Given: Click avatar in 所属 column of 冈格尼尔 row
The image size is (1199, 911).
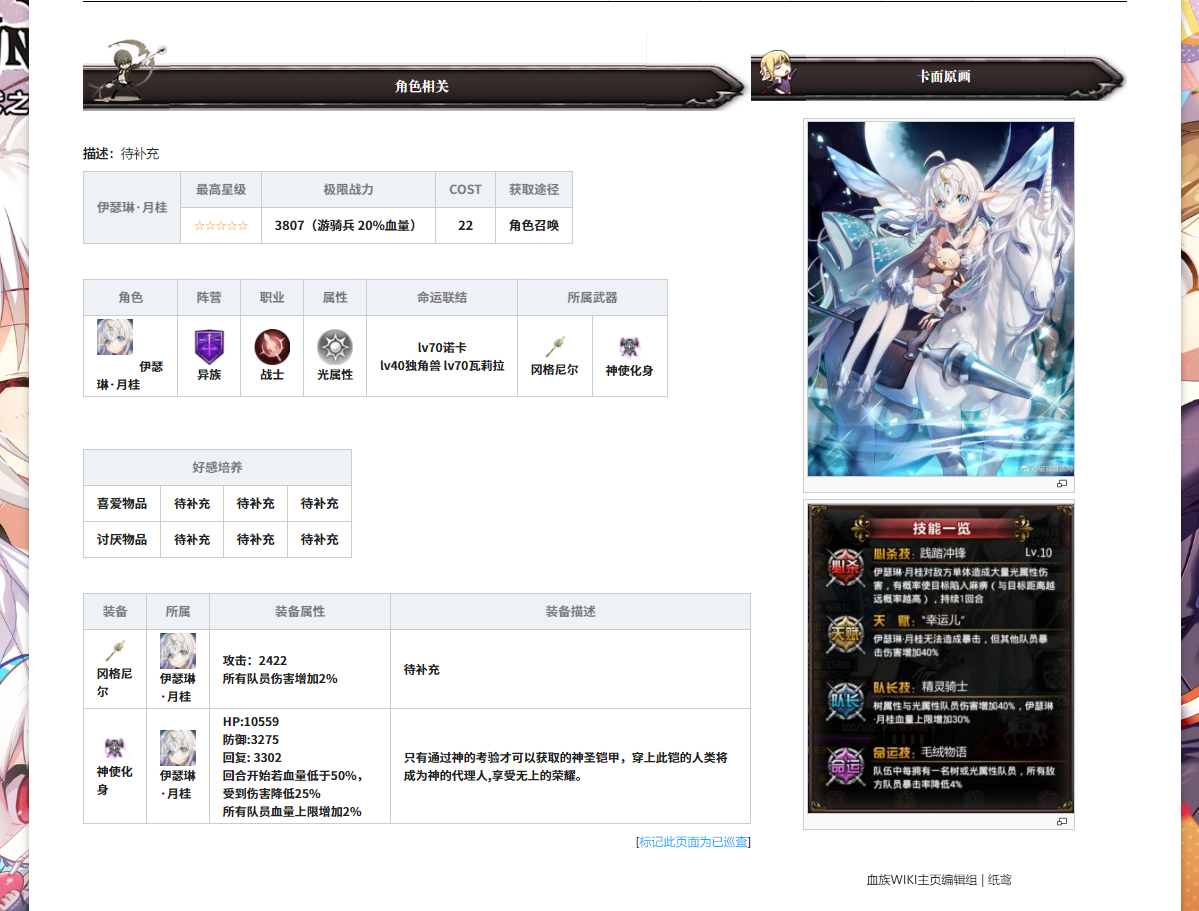Looking at the screenshot, I should (x=178, y=651).
